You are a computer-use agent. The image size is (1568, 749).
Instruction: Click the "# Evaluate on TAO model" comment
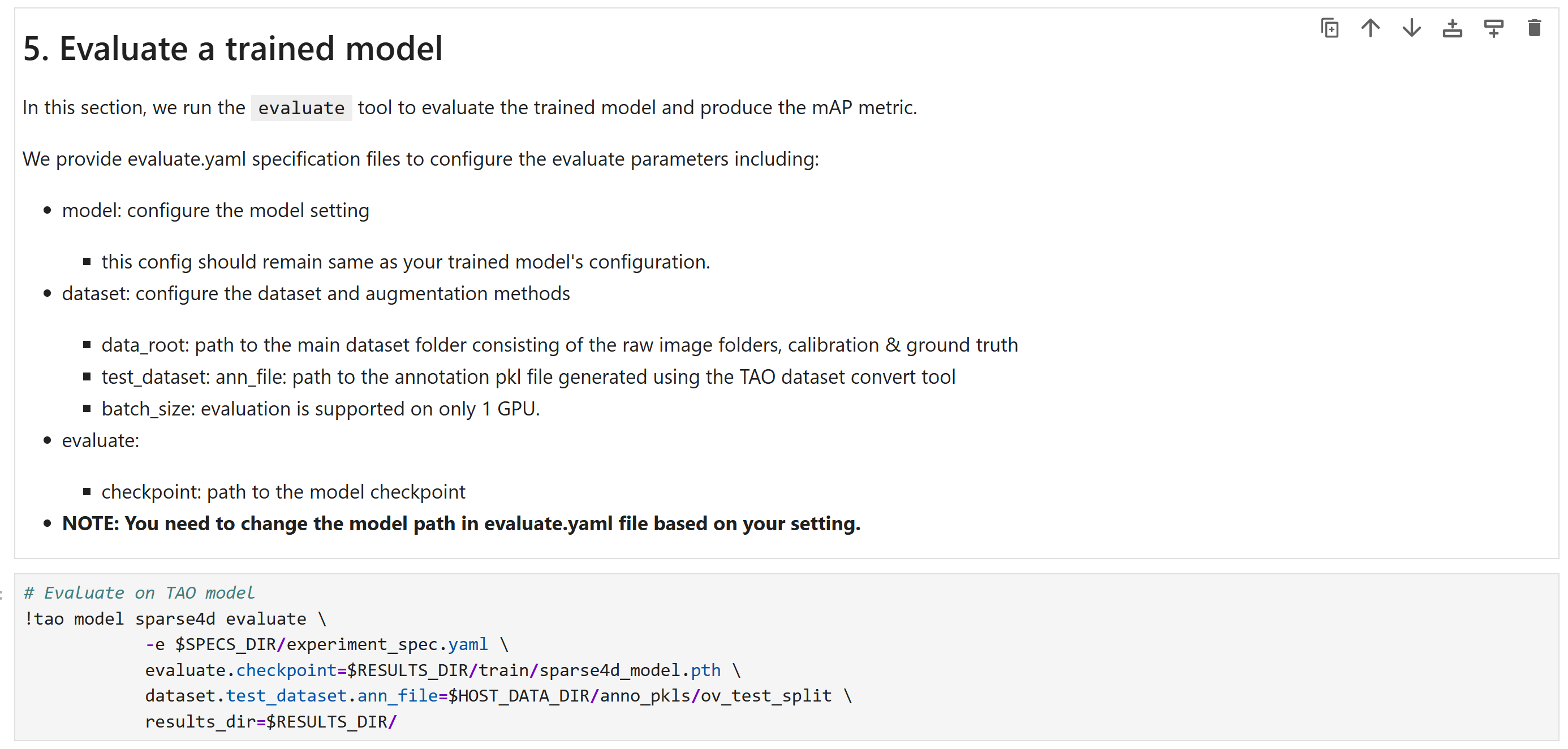(x=139, y=592)
